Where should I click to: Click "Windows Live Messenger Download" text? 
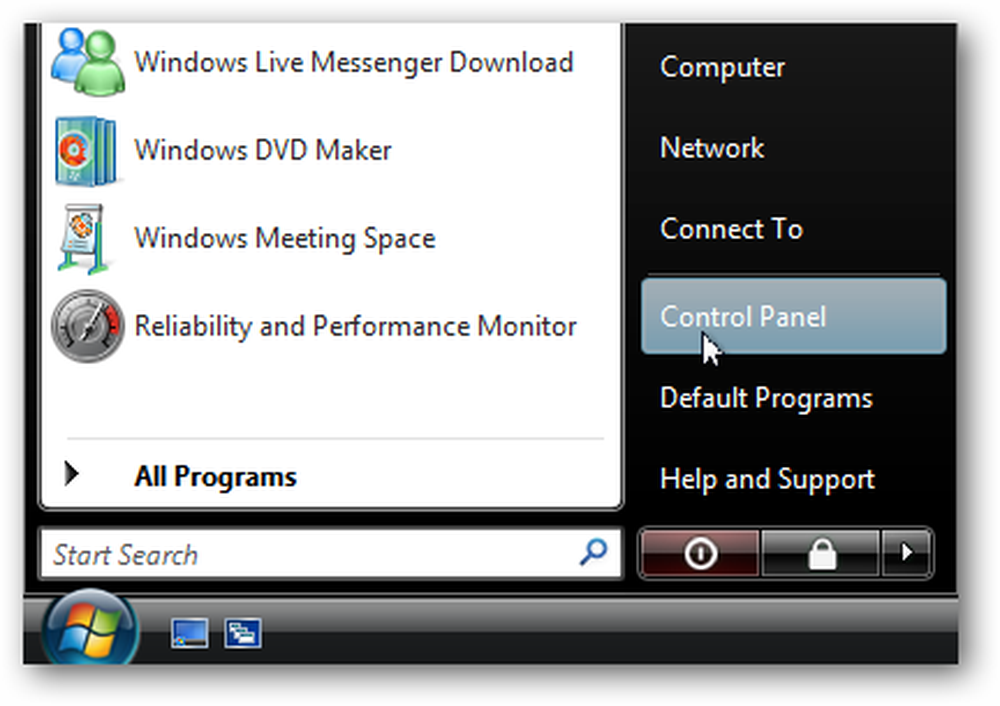354,63
